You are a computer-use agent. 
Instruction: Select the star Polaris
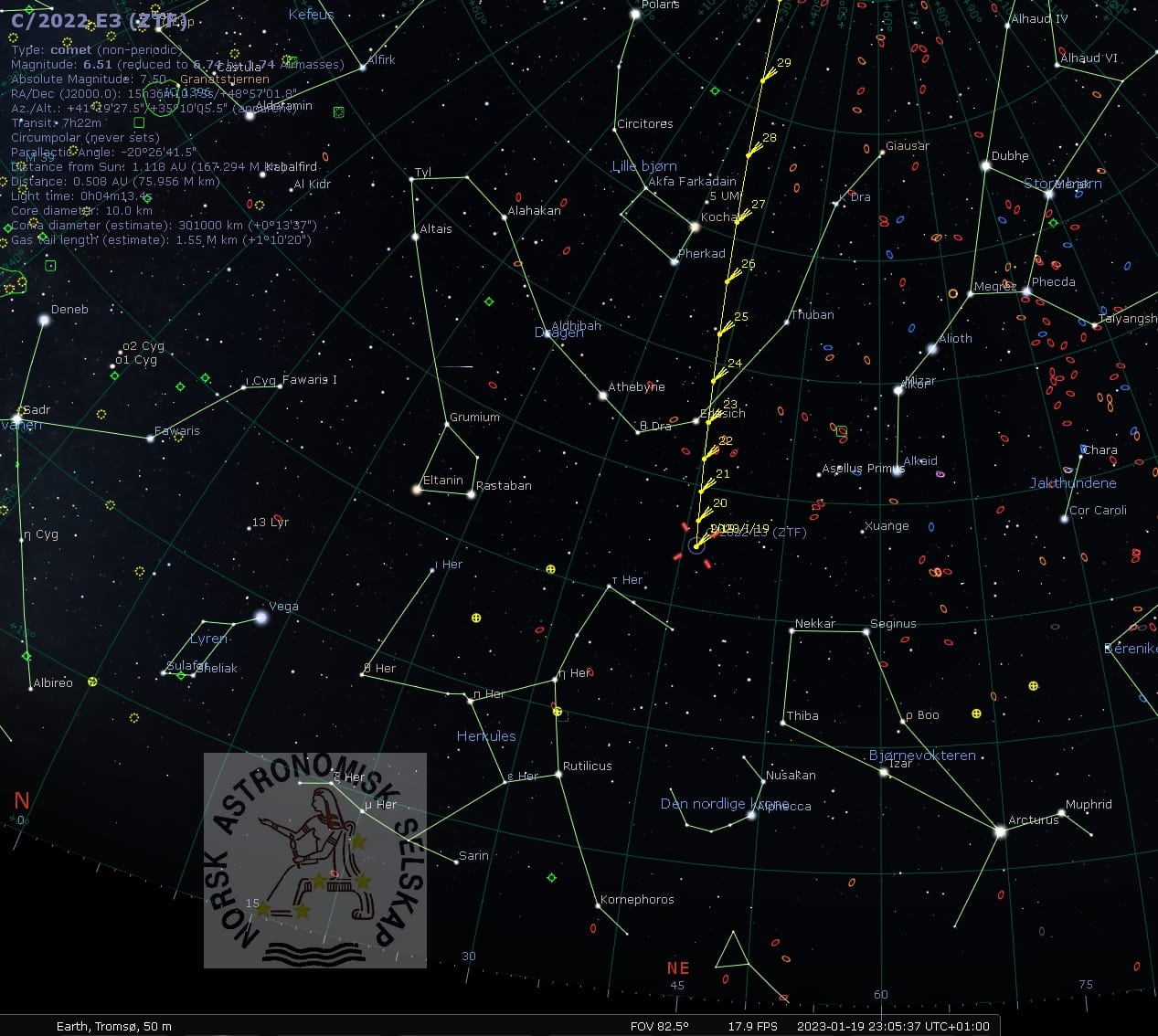click(x=634, y=15)
